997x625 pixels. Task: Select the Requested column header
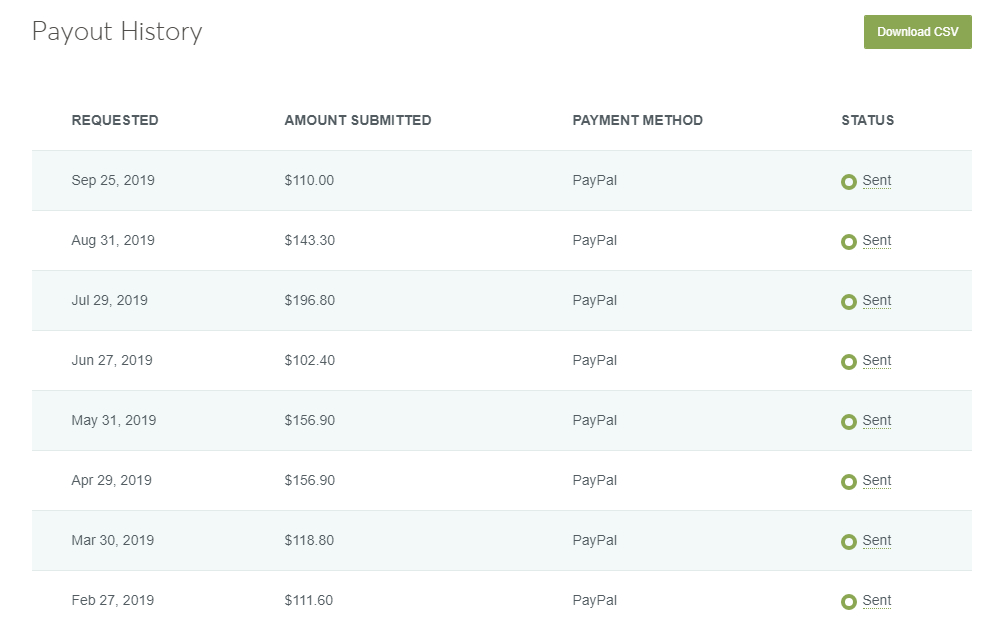click(x=115, y=120)
